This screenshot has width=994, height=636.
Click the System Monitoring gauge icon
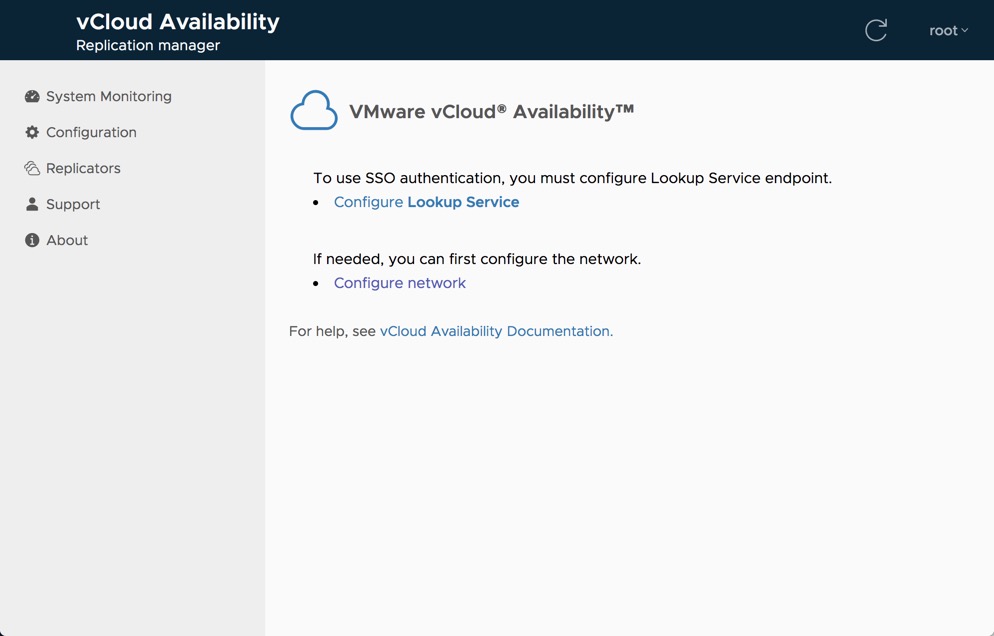pyautogui.click(x=32, y=97)
